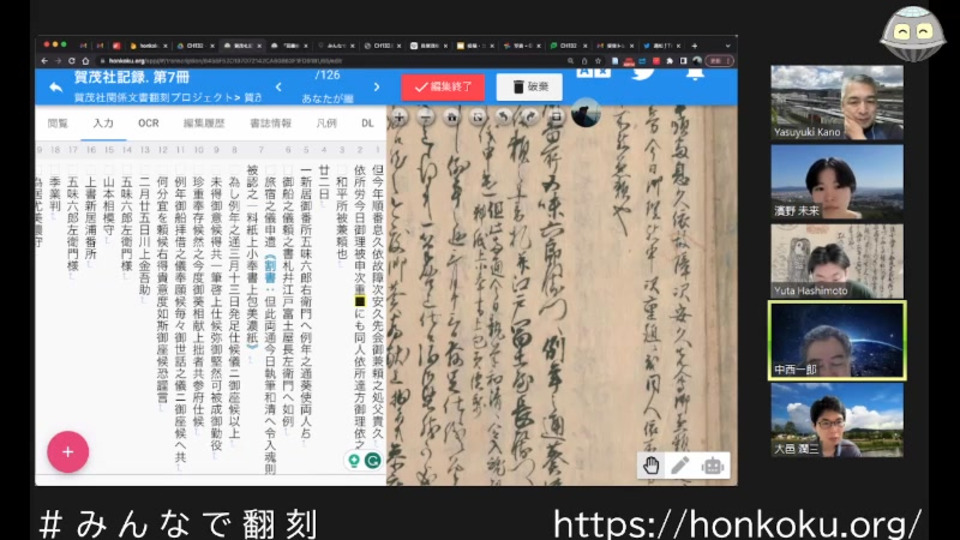Click the text column beginning 二月廿五日川上金吾助
The image size is (960, 540).
pos(145,236)
